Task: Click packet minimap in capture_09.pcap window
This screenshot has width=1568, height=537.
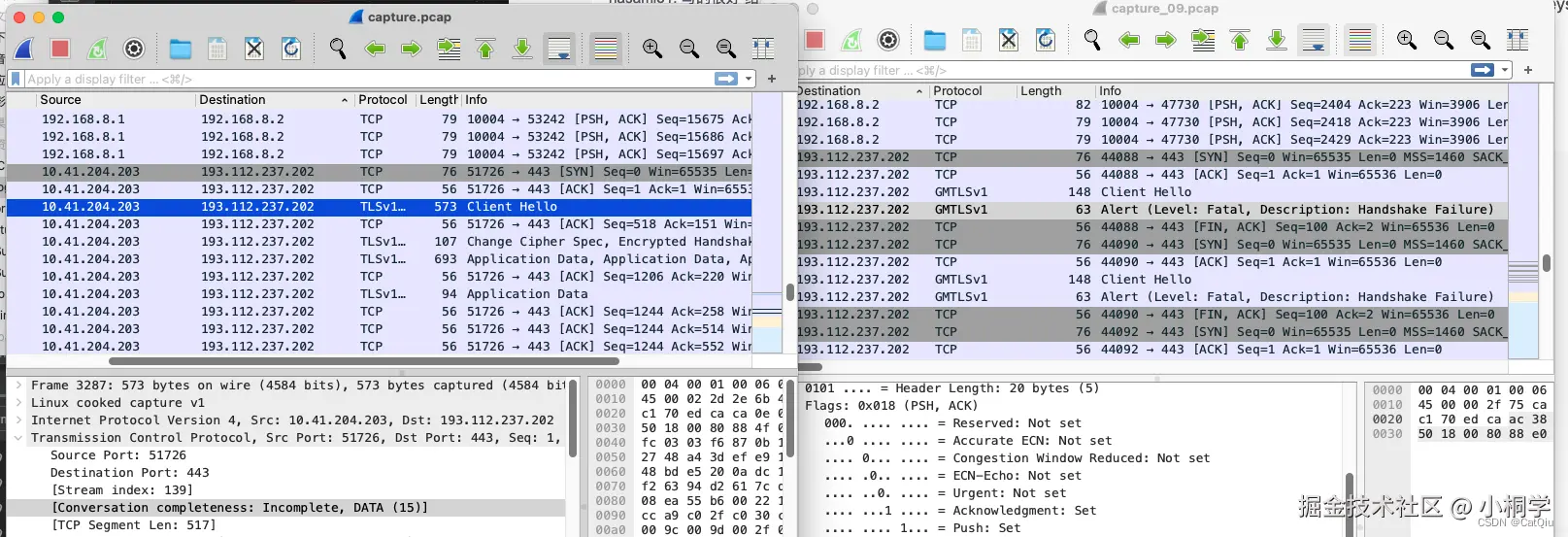Action: point(1524,223)
